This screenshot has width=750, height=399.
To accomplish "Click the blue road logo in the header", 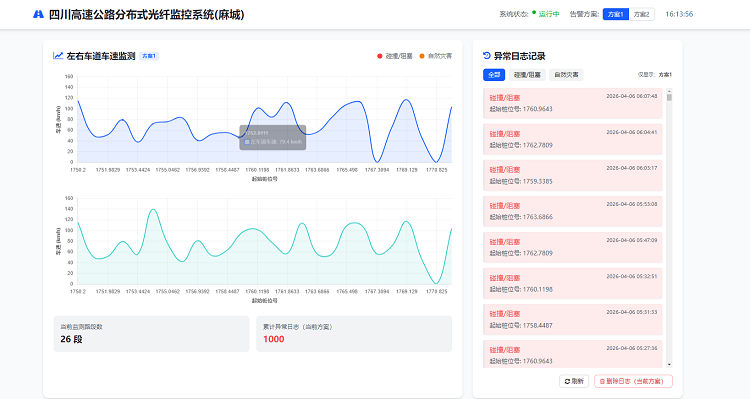I will [x=38, y=14].
